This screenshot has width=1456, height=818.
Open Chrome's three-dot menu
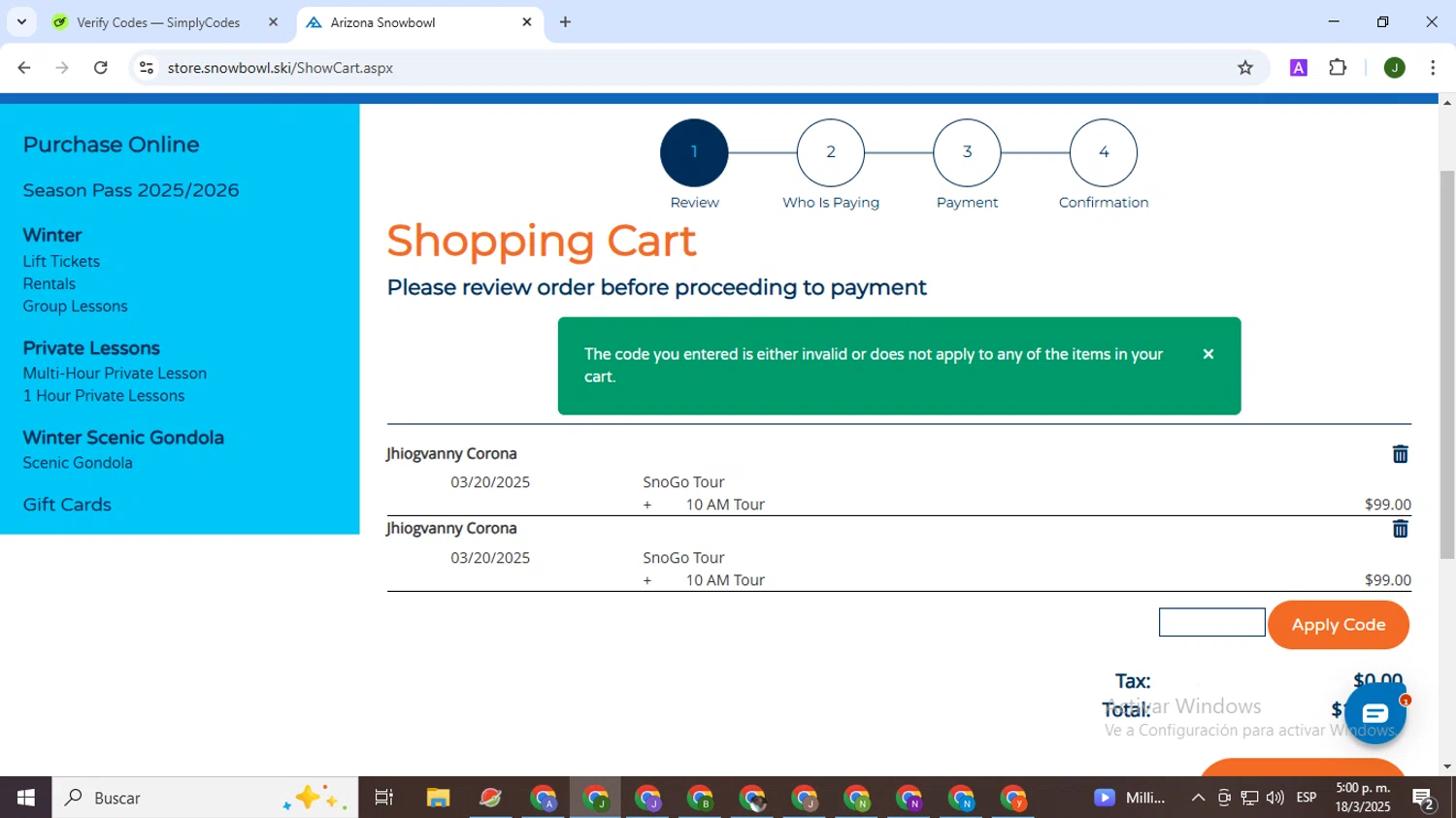pos(1433,68)
